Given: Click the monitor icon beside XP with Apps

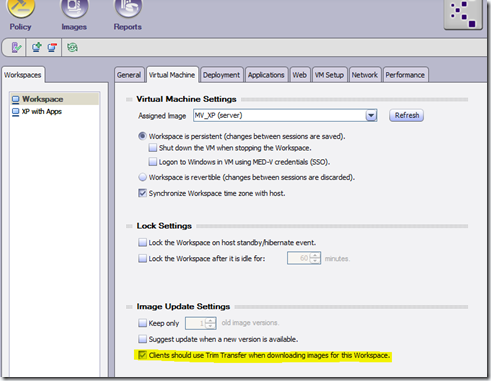Looking at the screenshot, I should click(16, 112).
